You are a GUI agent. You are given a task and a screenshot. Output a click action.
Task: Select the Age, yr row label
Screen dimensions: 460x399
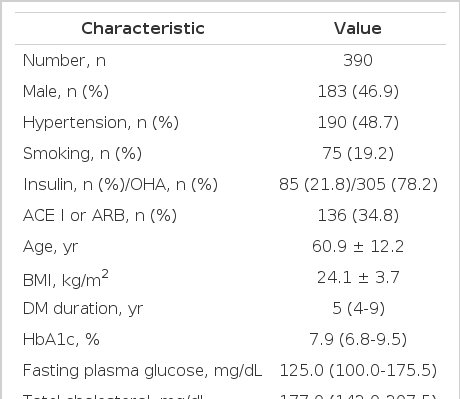click(x=50, y=247)
